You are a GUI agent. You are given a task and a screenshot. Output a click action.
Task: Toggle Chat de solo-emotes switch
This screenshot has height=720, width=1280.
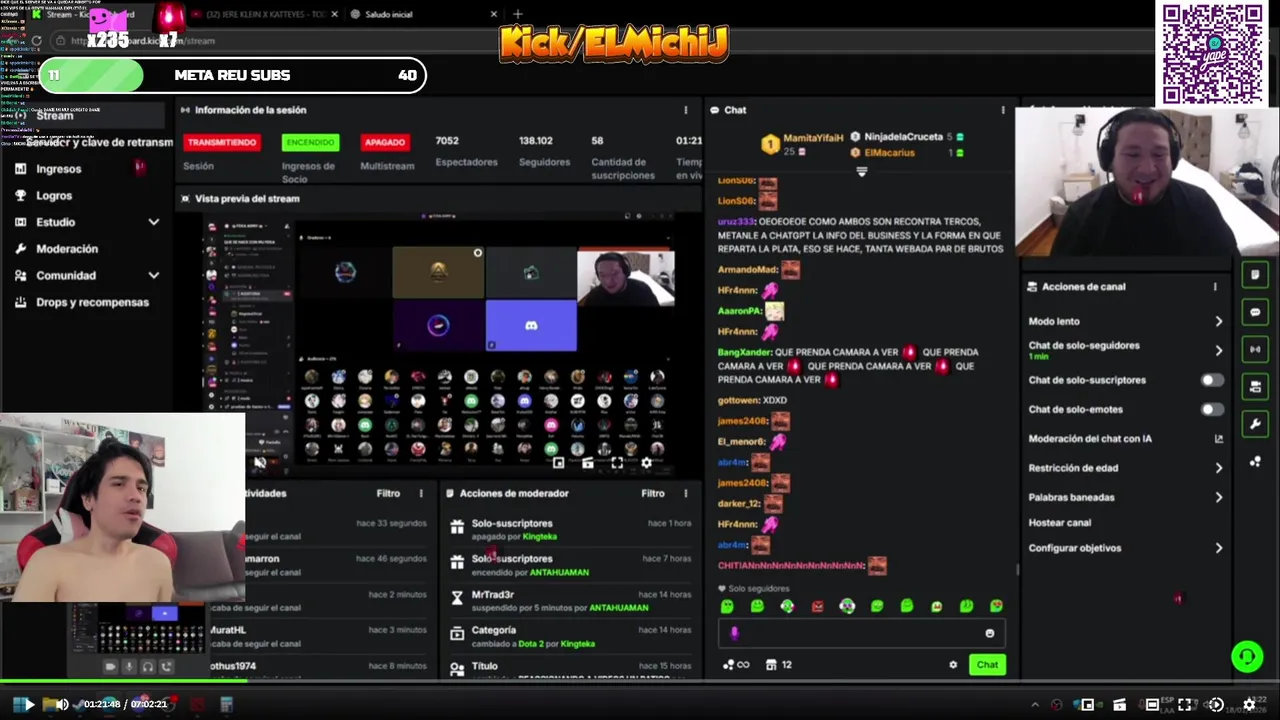pos(1212,409)
